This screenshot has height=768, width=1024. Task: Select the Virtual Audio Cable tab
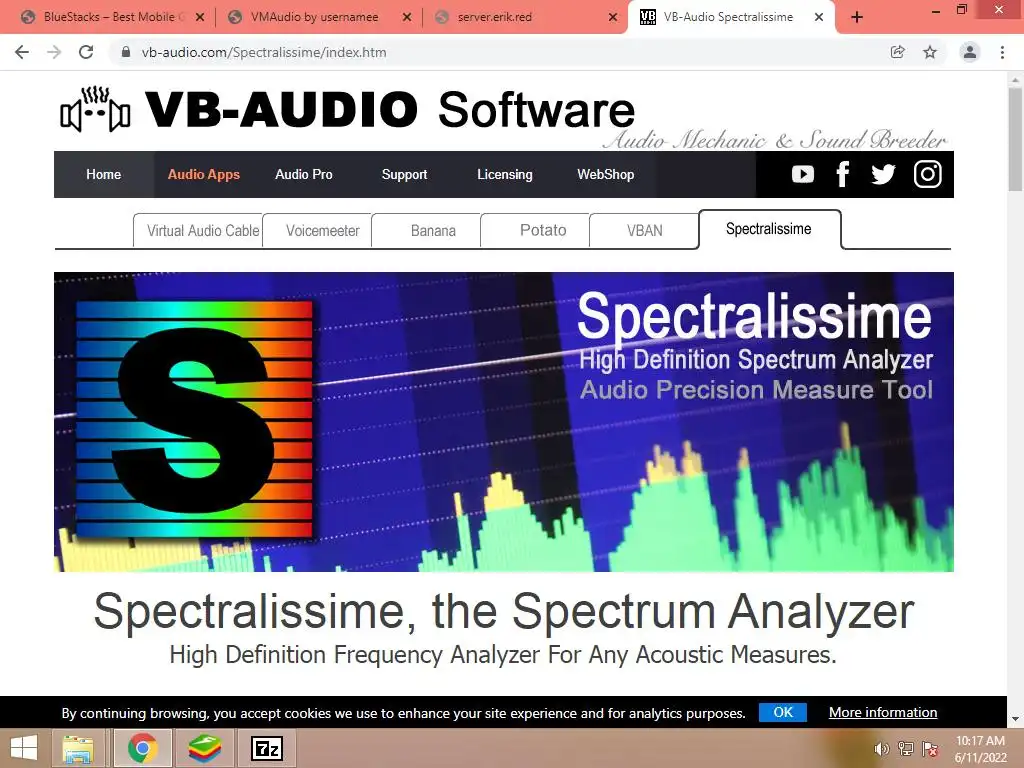199,231
